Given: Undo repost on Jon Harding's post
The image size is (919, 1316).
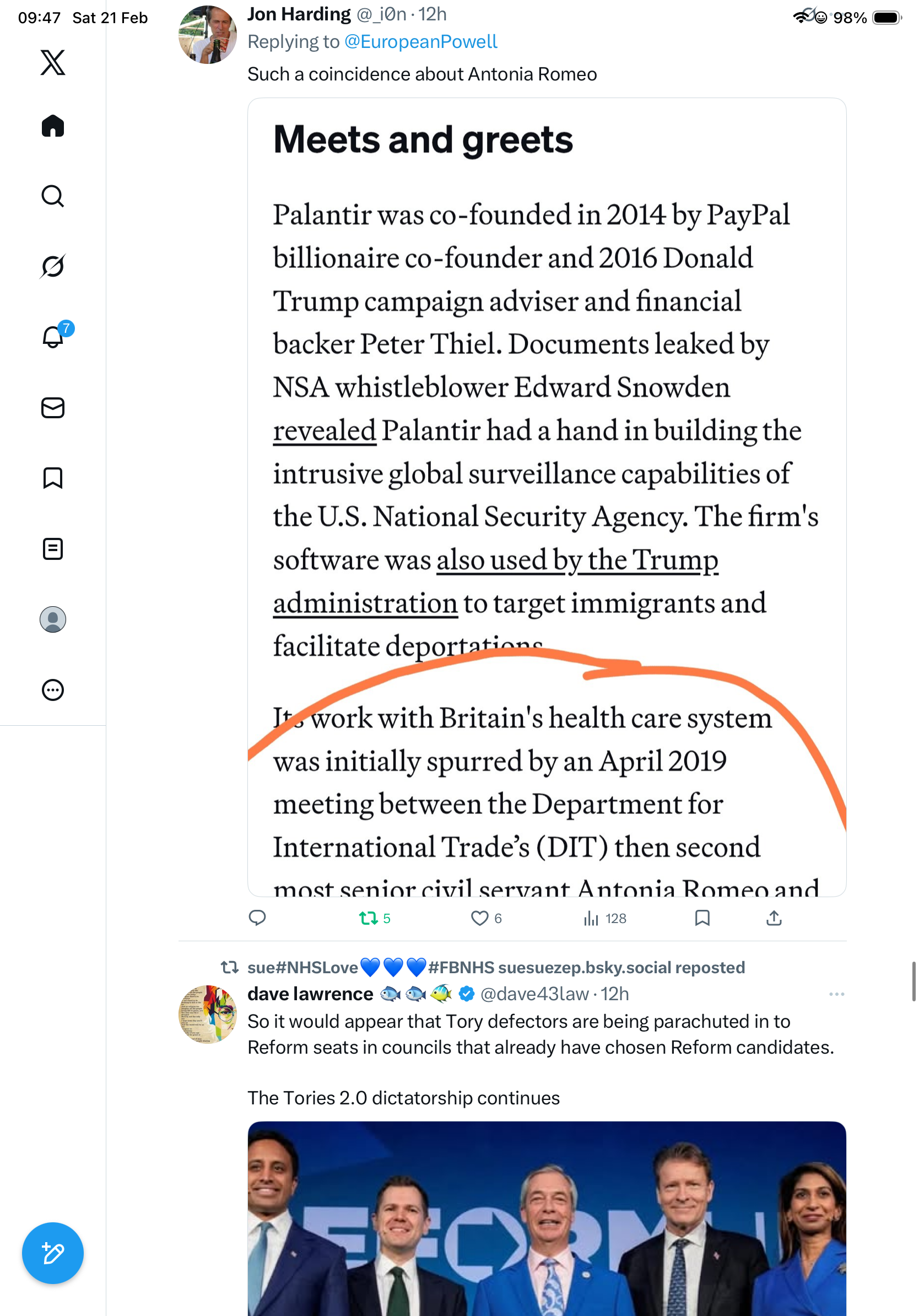Looking at the screenshot, I should [x=369, y=918].
